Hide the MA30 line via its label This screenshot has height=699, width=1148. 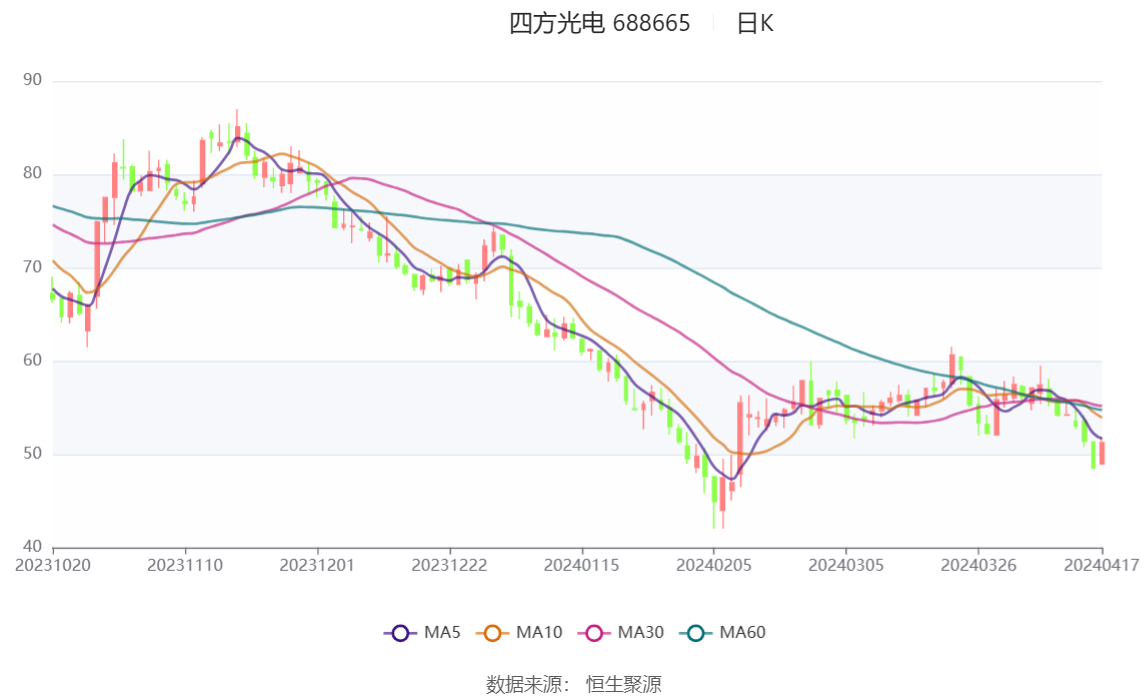[x=641, y=632]
